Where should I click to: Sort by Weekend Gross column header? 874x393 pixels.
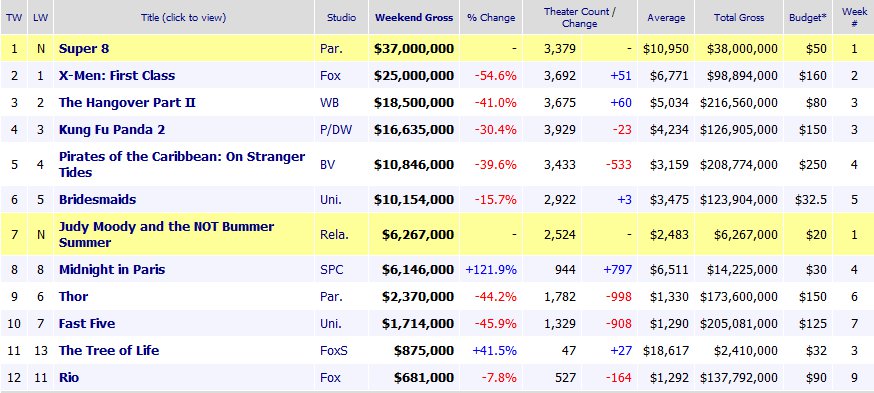[414, 17]
